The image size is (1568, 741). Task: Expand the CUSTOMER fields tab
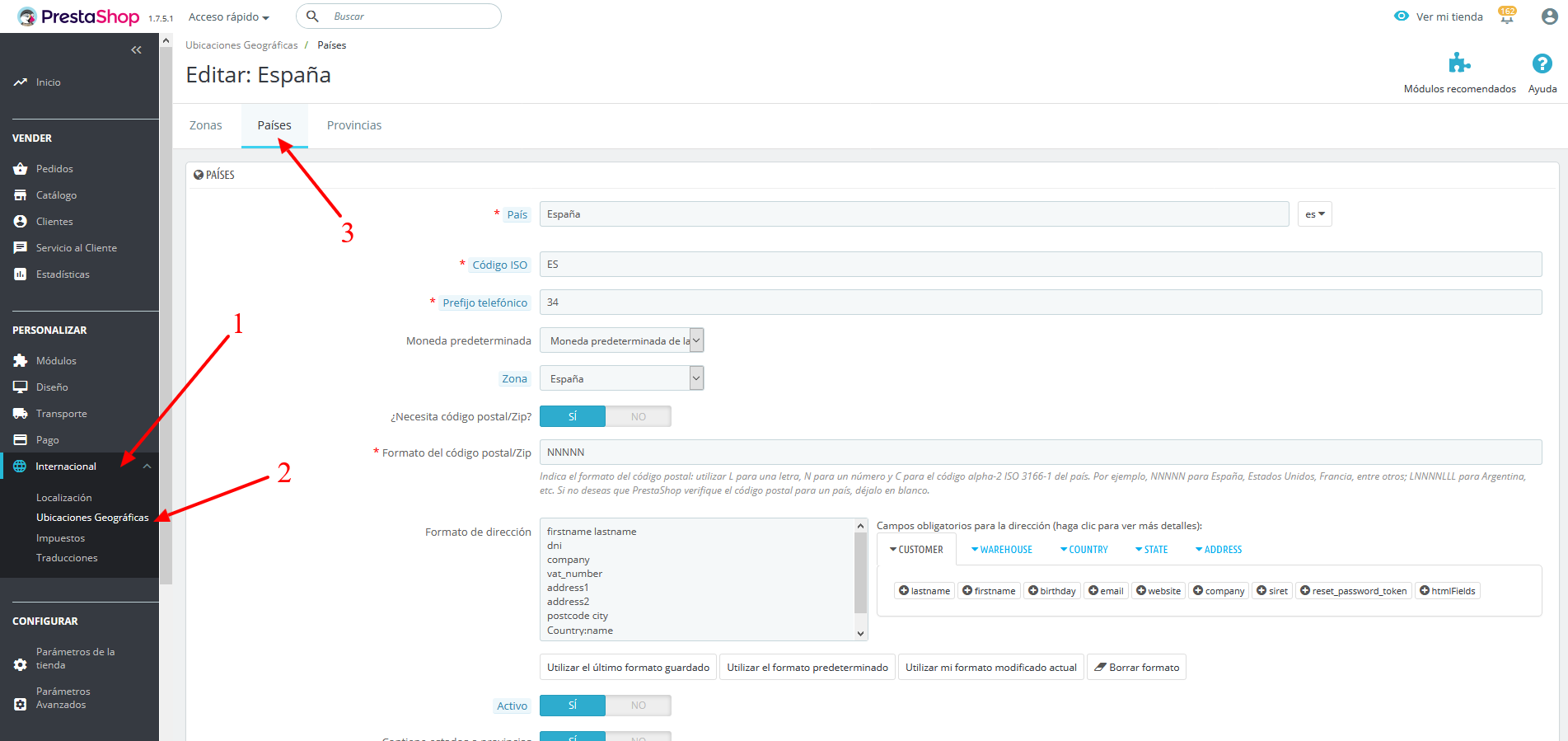[916, 550]
